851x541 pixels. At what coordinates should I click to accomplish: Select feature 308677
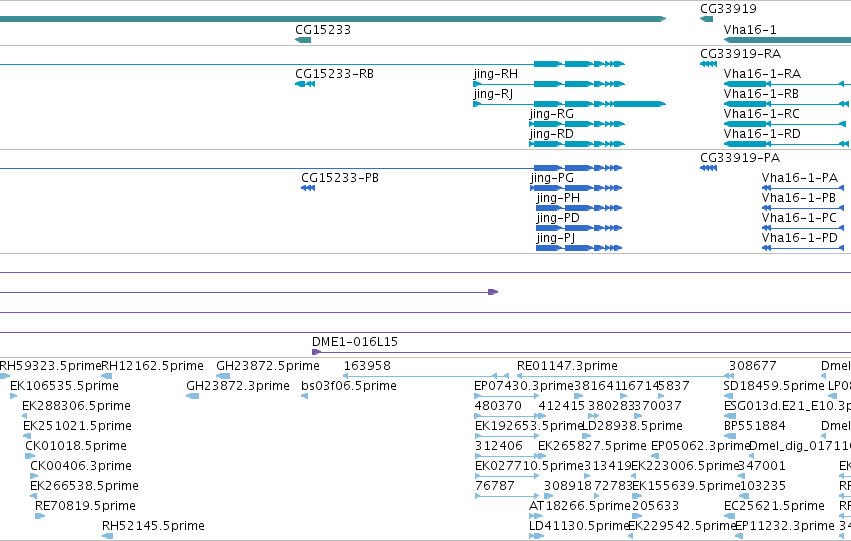(752, 366)
